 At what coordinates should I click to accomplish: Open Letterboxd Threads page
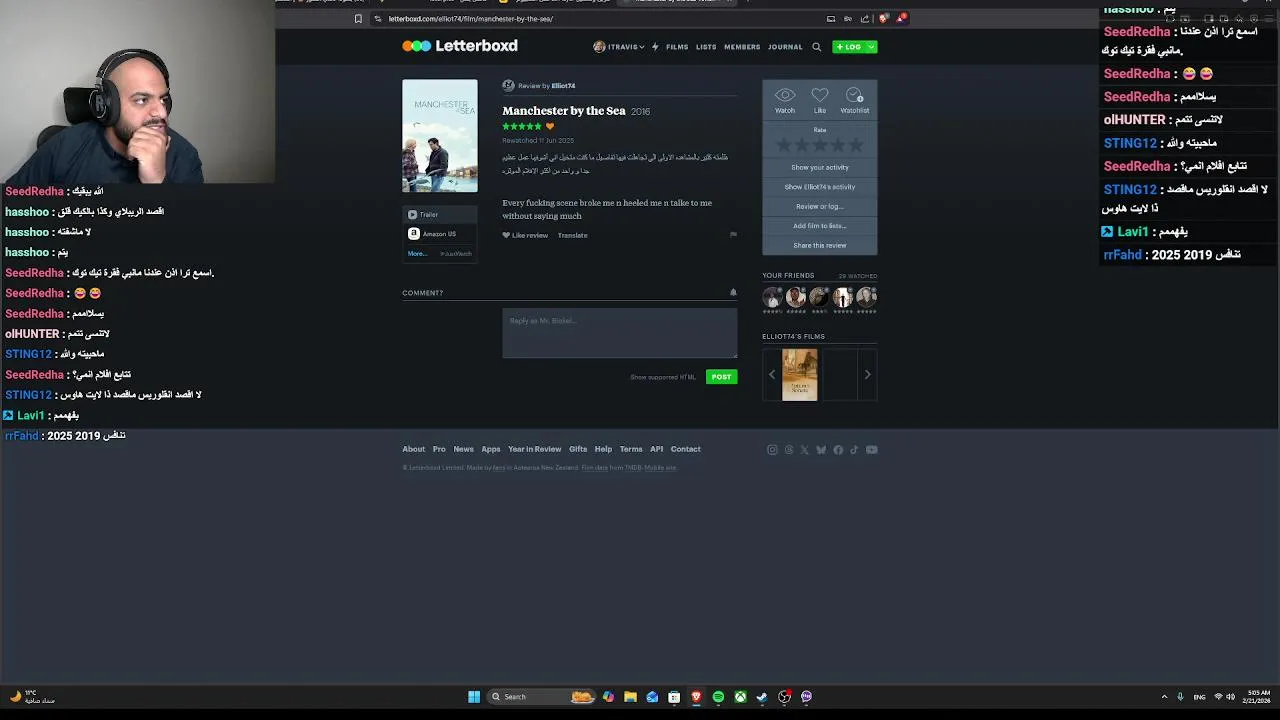click(789, 450)
